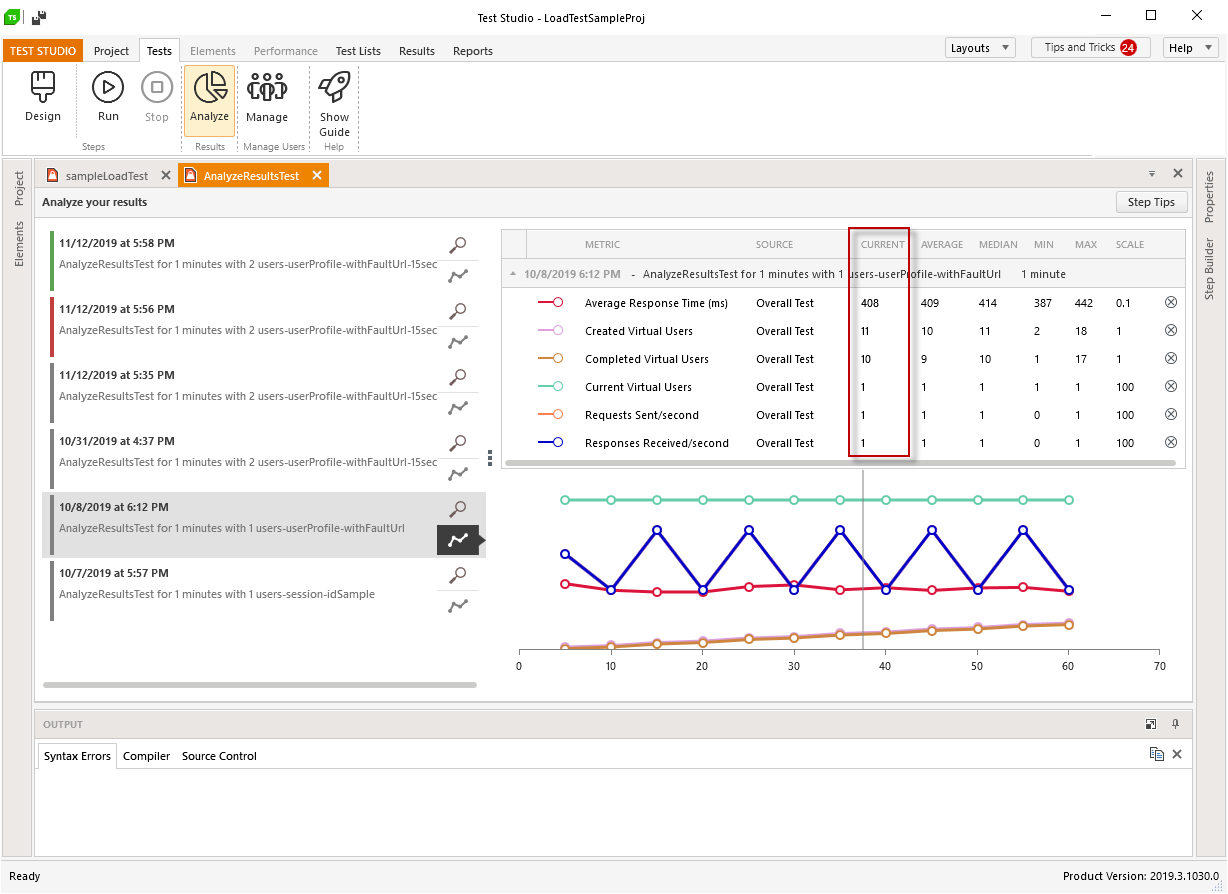Open the Step Builder side panel
The width and height of the screenshot is (1228, 894).
(x=1209, y=269)
